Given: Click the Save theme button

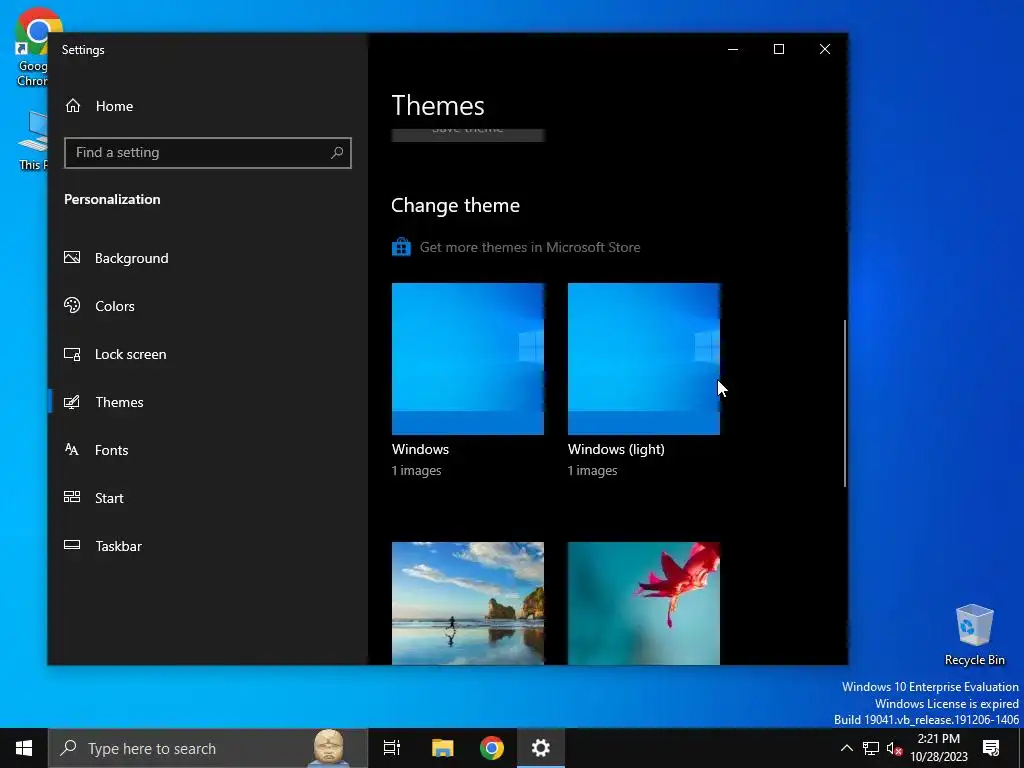Looking at the screenshot, I should pyautogui.click(x=468, y=135).
